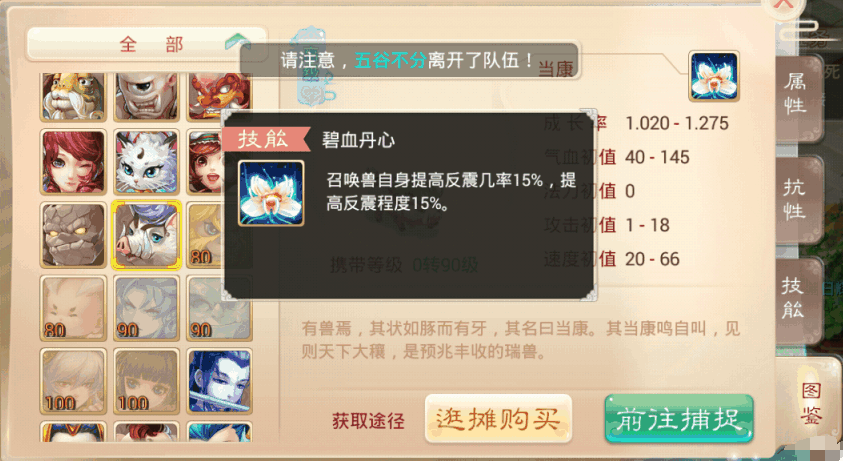Select the blue-haired flute player portrait
This screenshot has width=843, height=461.
(x=219, y=381)
